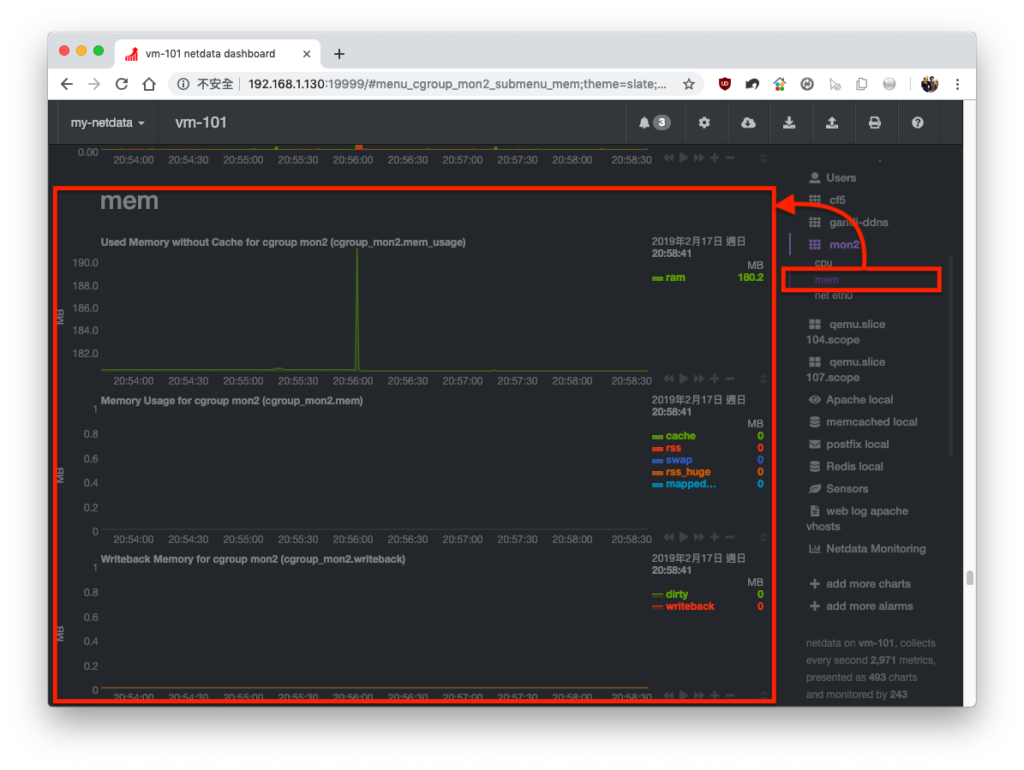
Task: Open netdata settings via the gear icon
Action: [x=704, y=123]
